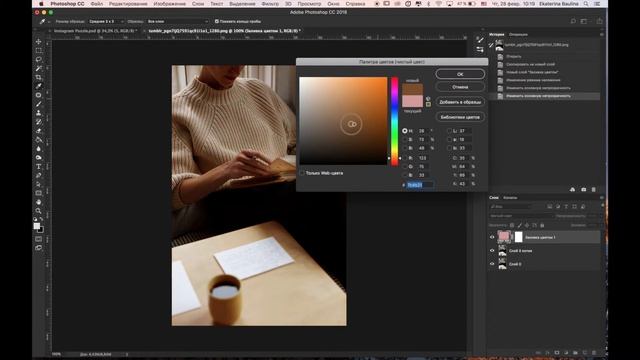Click the foreground color swatch in toolbar
The height and width of the screenshot is (360, 640).
click(x=37, y=226)
